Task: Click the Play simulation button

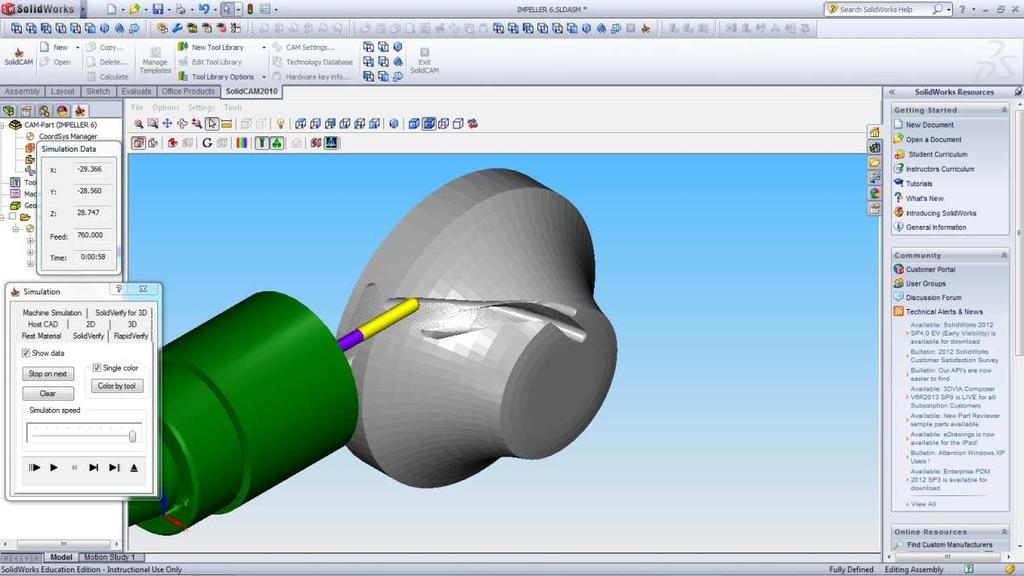Action: [x=54, y=468]
